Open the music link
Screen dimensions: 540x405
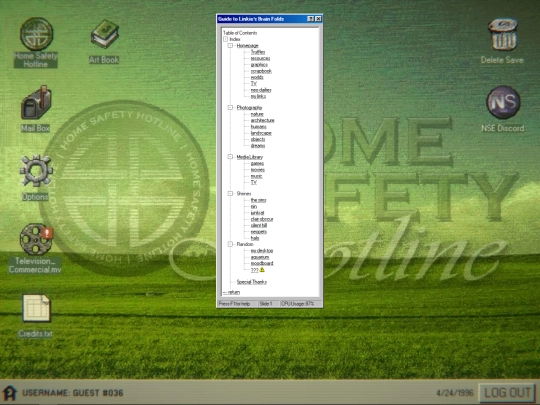(x=257, y=176)
